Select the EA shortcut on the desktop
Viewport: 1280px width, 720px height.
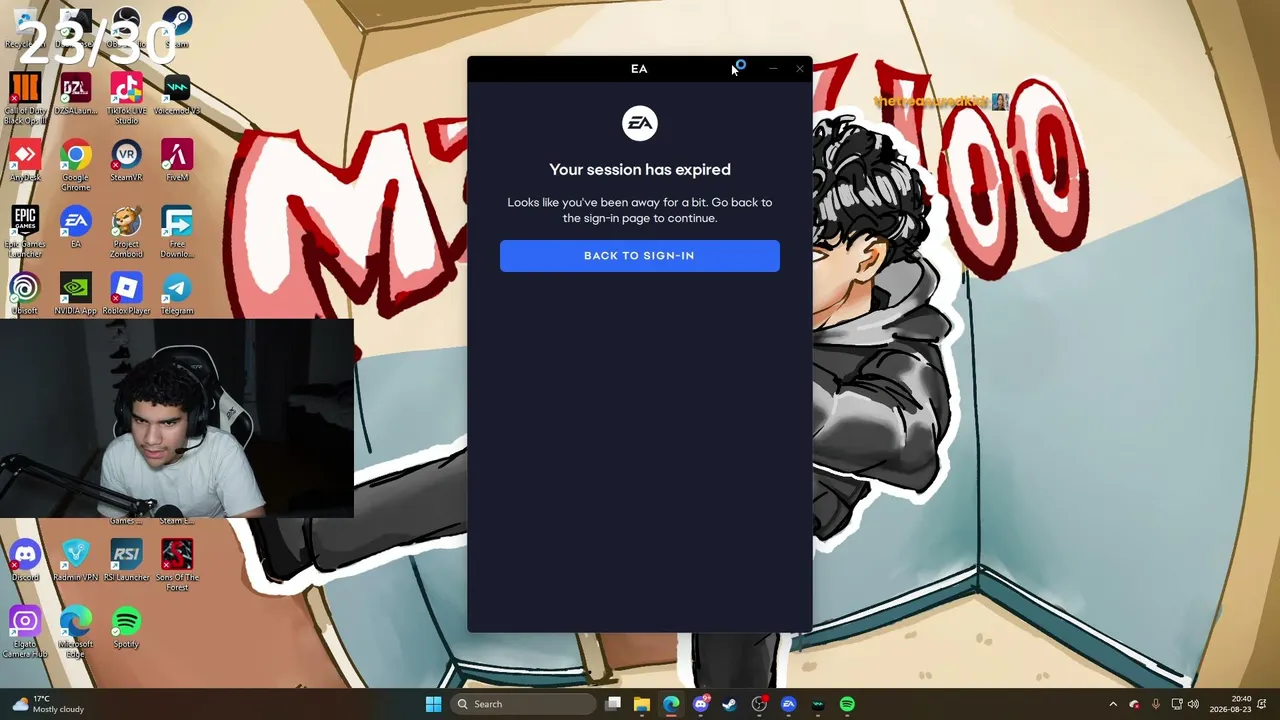coord(76,227)
